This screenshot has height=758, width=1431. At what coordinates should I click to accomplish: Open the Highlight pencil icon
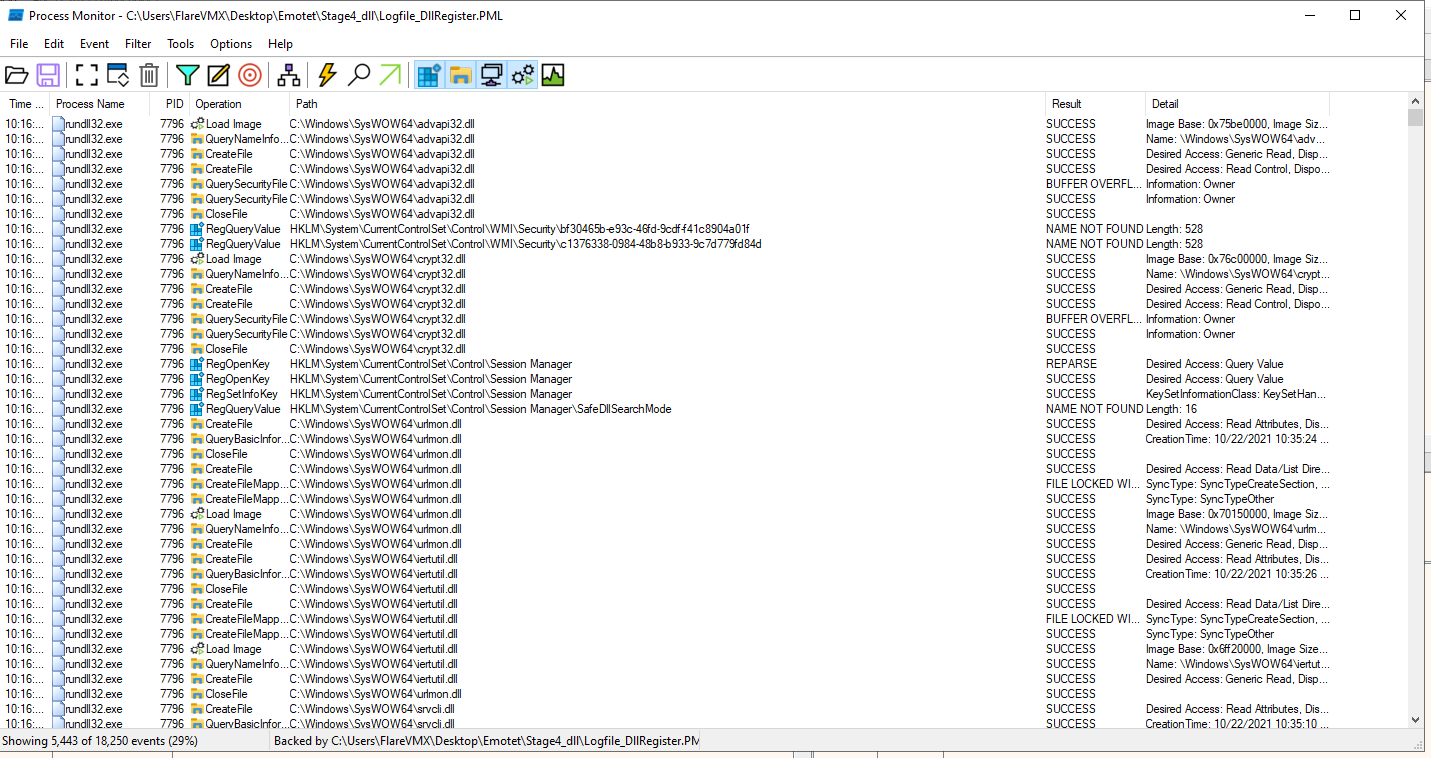(x=218, y=75)
